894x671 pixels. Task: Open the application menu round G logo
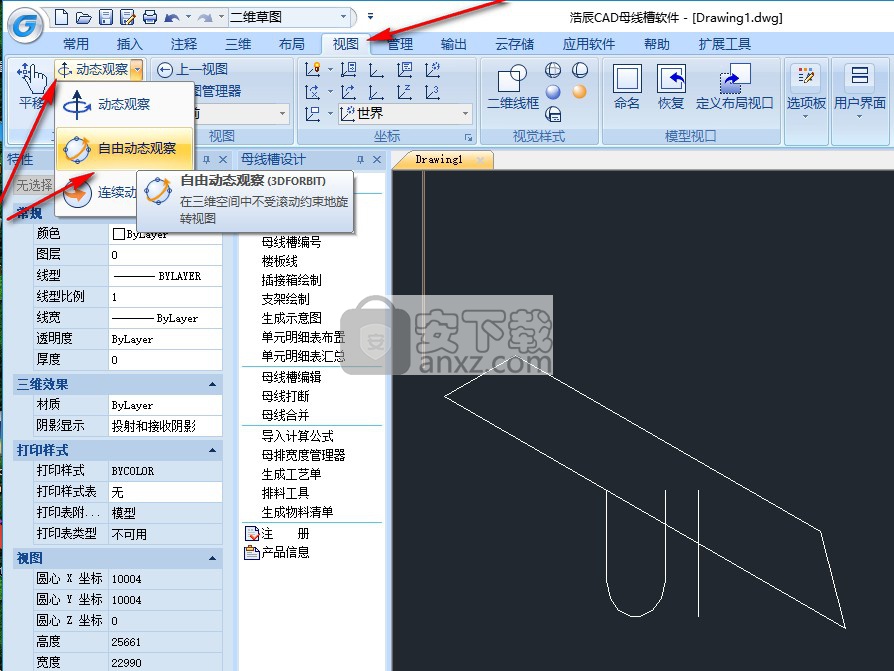(25, 25)
